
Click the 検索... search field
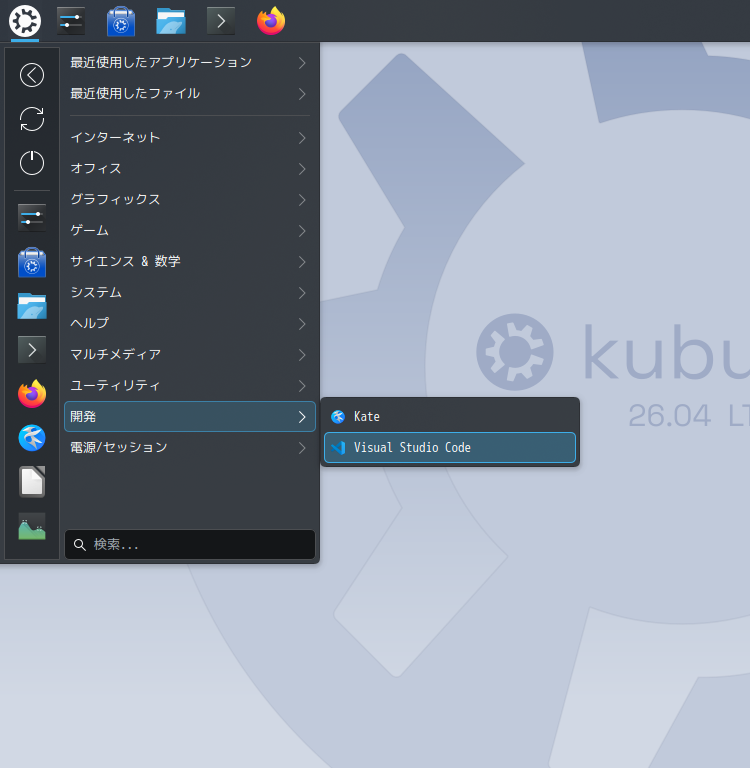pyautogui.click(x=190, y=545)
